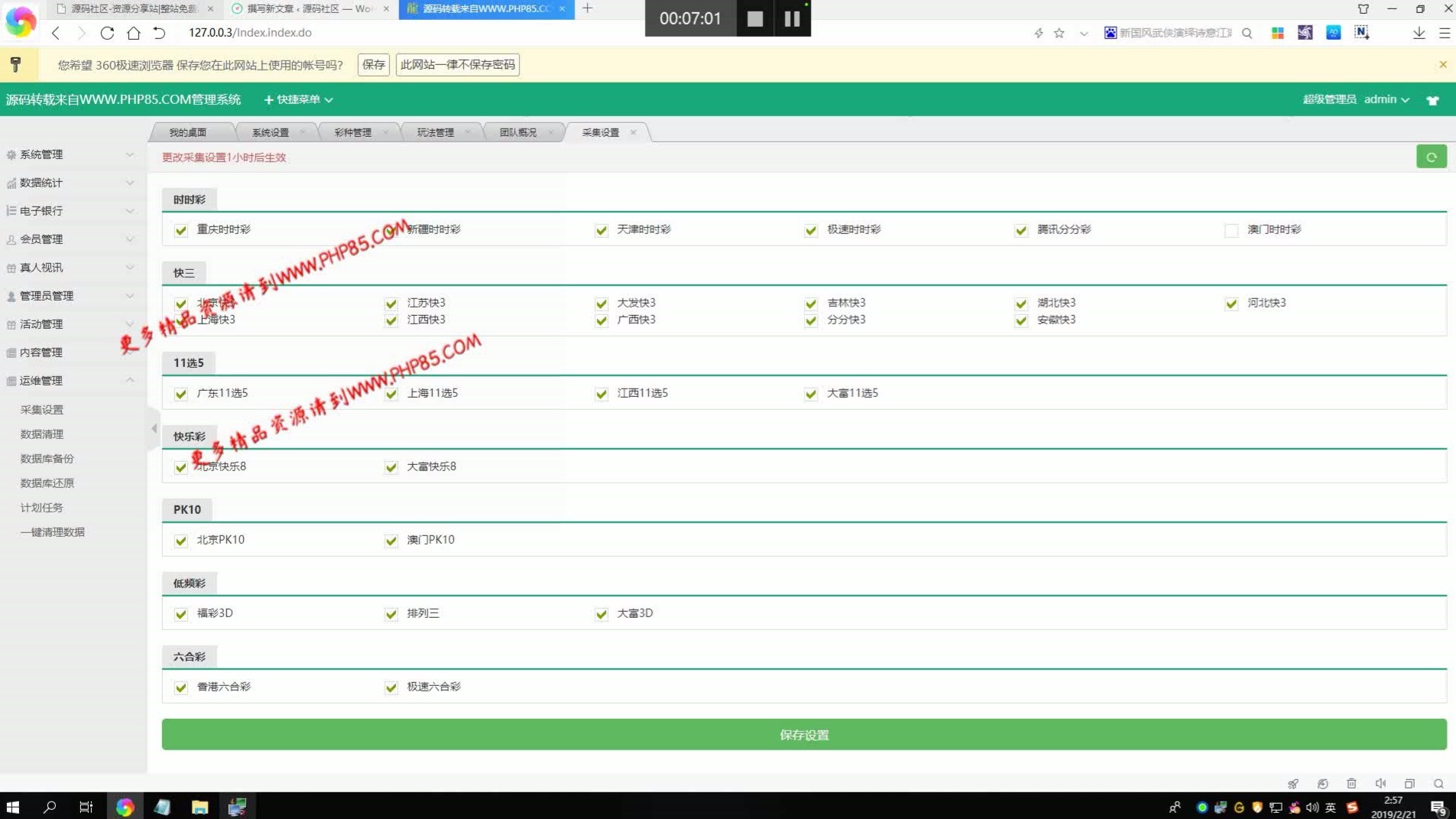Expand 管理员管理 sidebar menu

click(73, 296)
